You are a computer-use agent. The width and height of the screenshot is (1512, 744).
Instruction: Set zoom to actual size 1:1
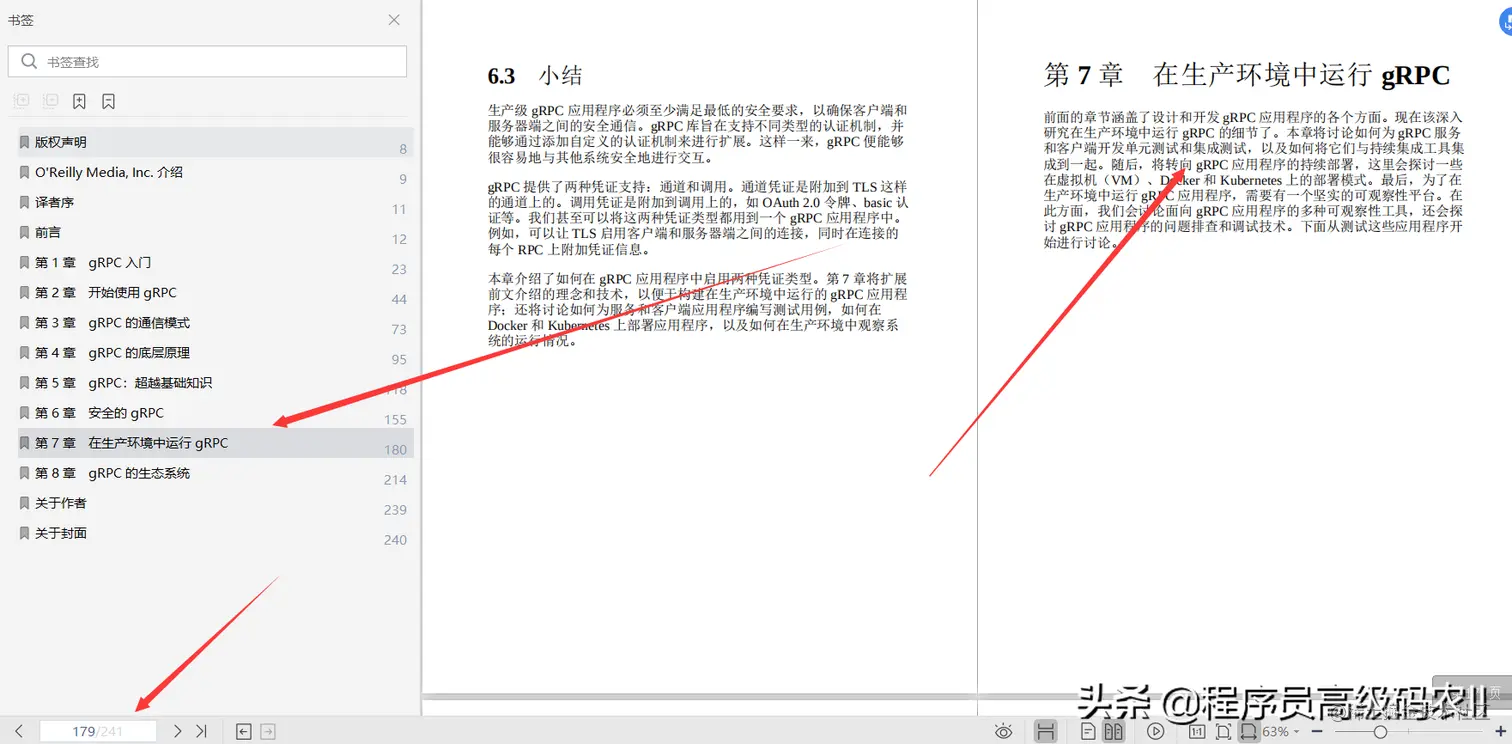(1196, 731)
